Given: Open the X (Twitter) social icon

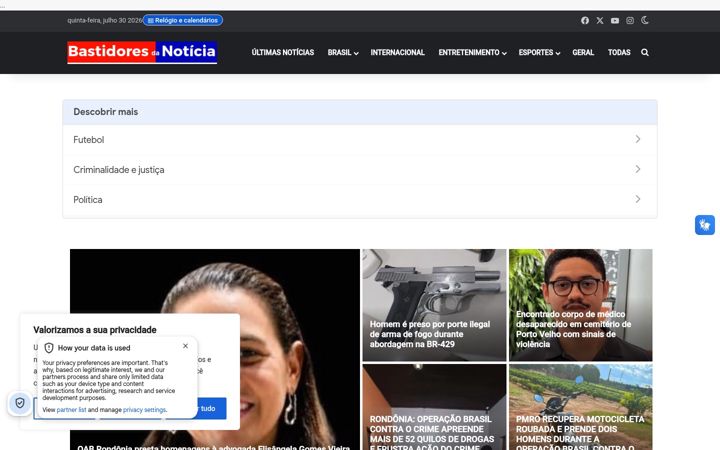Looking at the screenshot, I should point(600,21).
